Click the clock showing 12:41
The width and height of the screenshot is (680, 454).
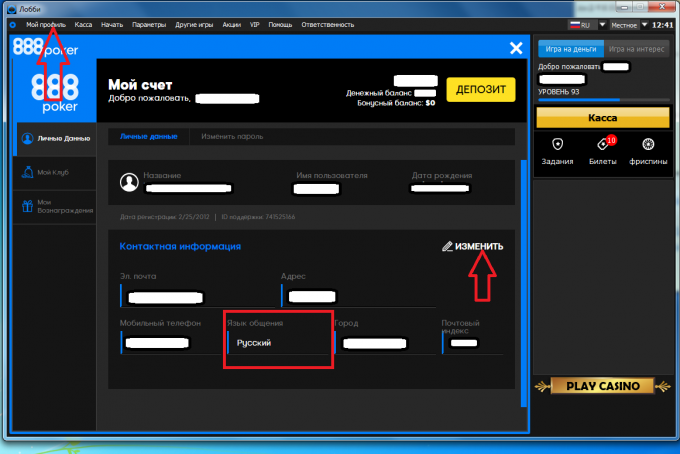[663, 25]
